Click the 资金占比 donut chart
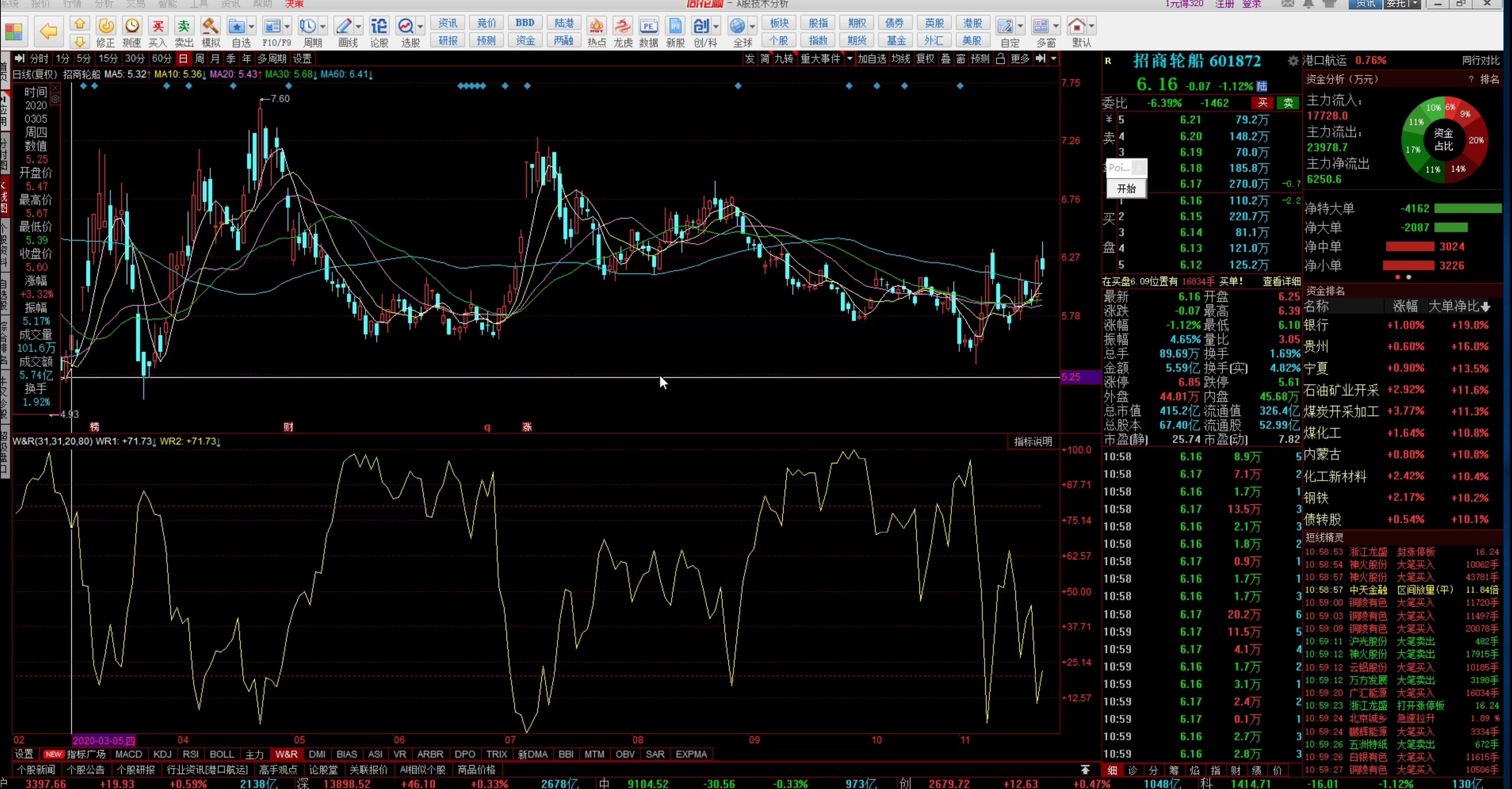The height and width of the screenshot is (789, 1512). click(x=1445, y=140)
